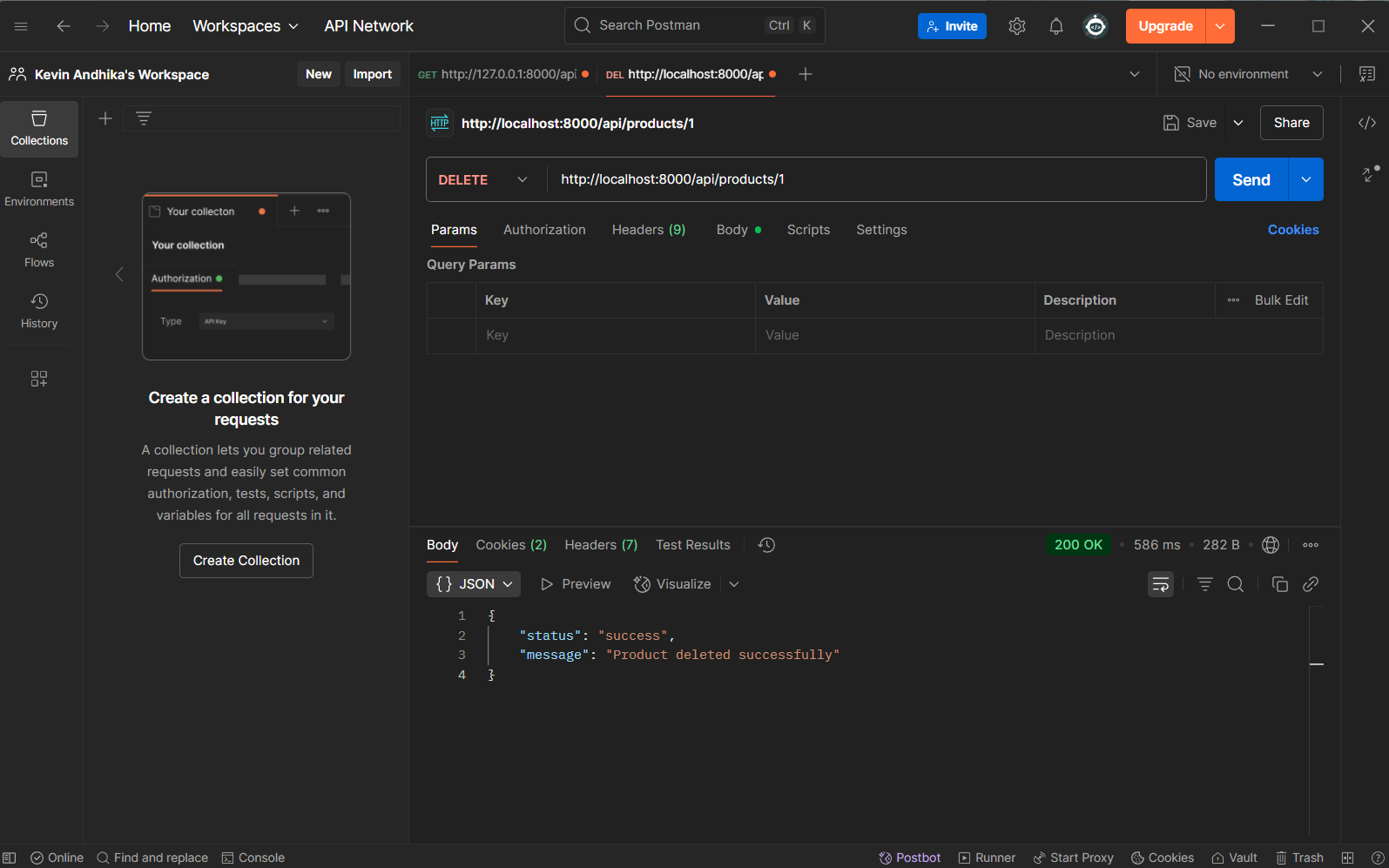This screenshot has width=1389, height=868.
Task: Toggle the two-pane layout view
Action: [1347, 858]
